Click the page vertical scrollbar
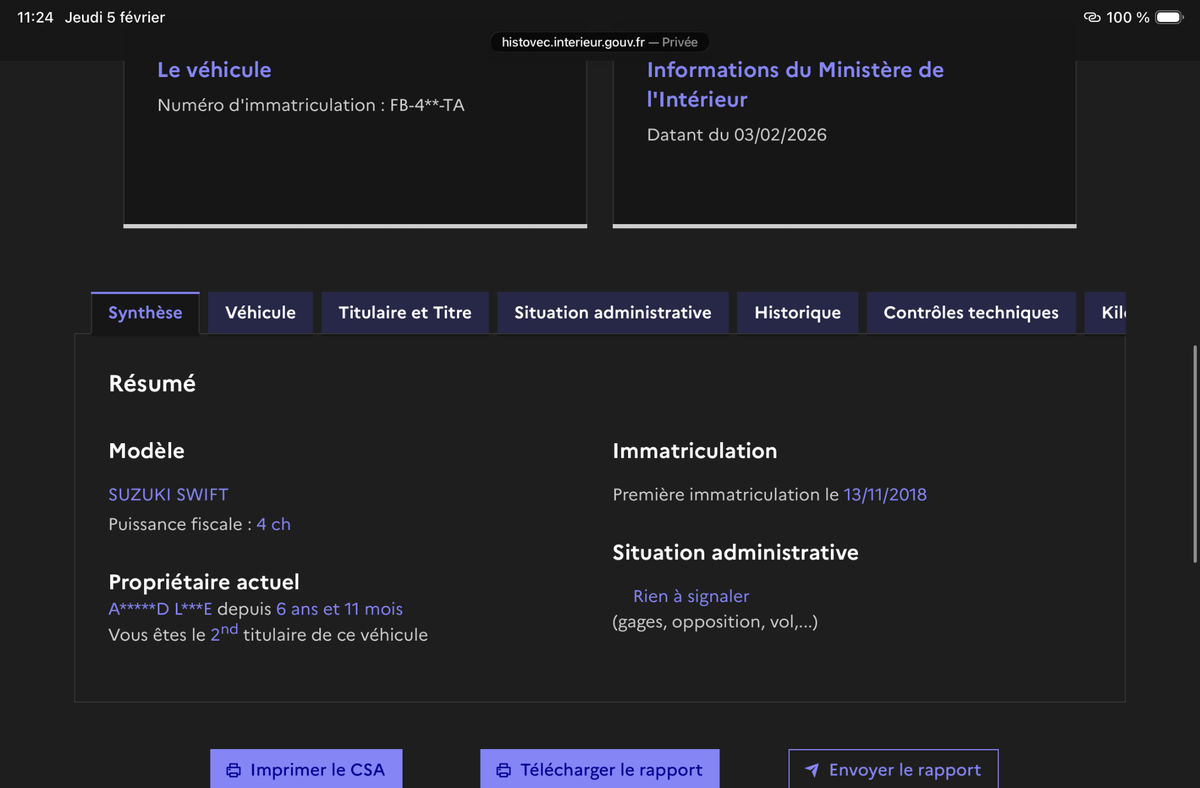The height and width of the screenshot is (788, 1200). click(1194, 455)
